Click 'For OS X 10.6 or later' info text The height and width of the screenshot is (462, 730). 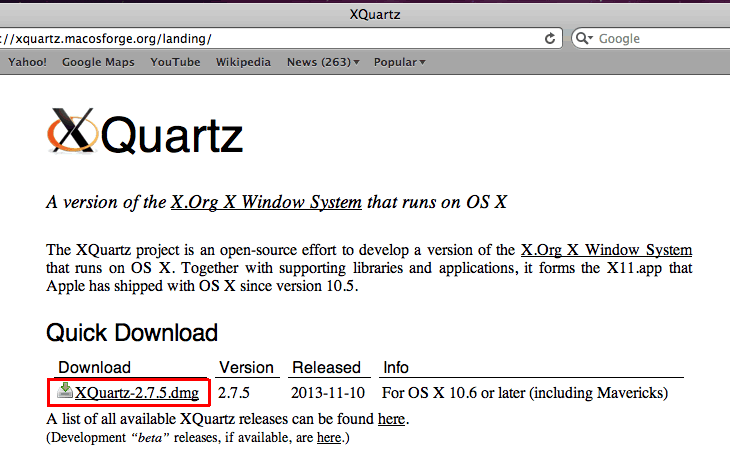pyautogui.click(x=525, y=393)
